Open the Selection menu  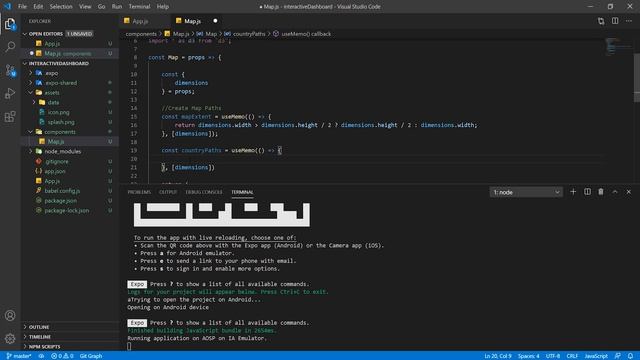(x=61, y=7)
